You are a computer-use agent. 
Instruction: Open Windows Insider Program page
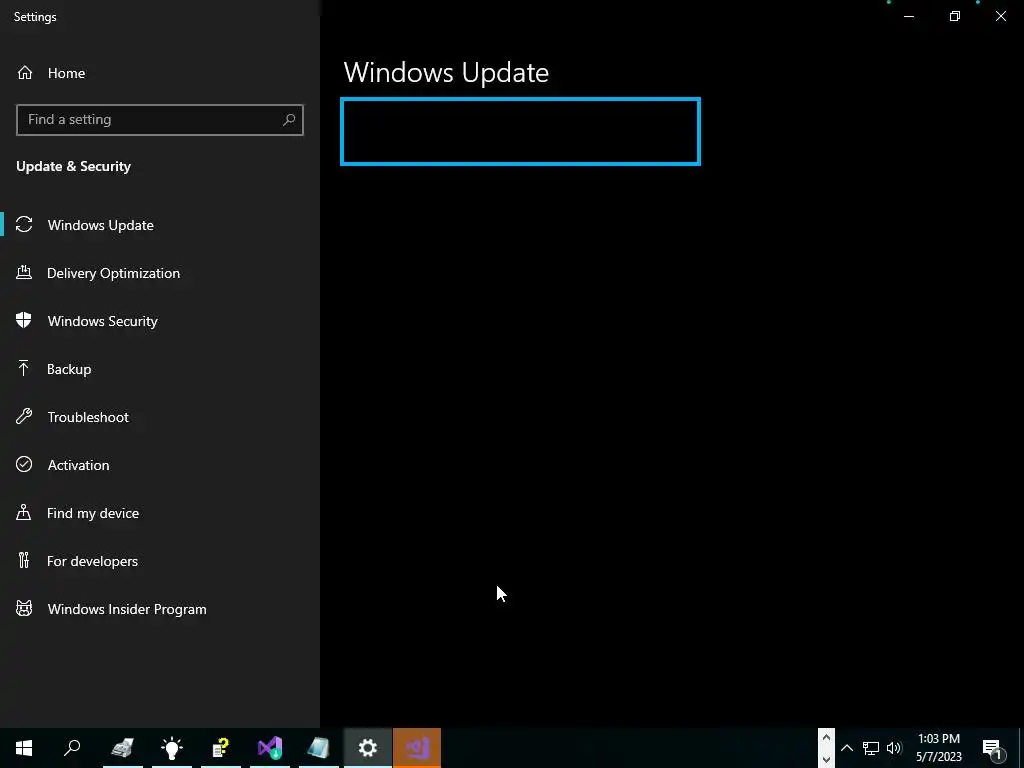pyautogui.click(x=160, y=609)
